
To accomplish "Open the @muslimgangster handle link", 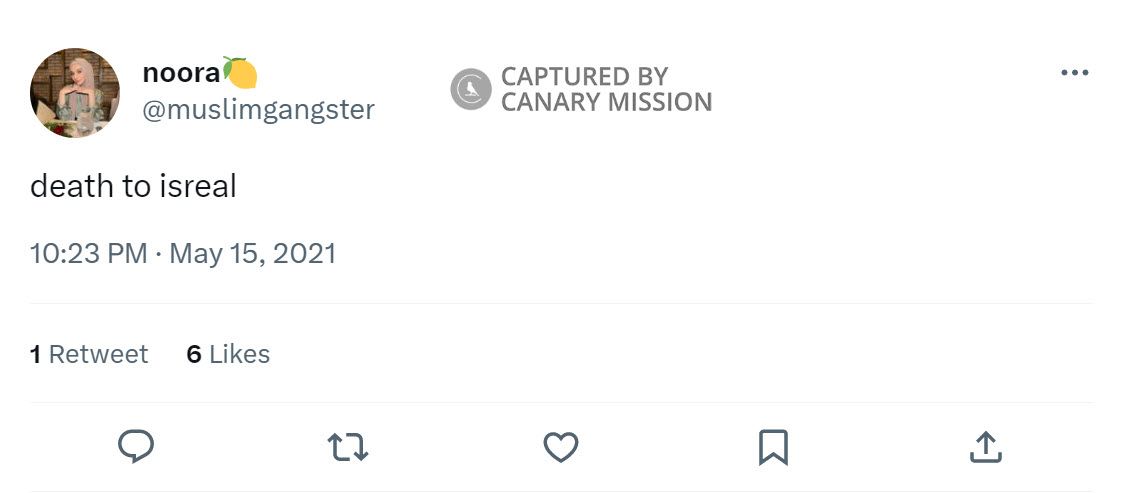I will pos(258,109).
